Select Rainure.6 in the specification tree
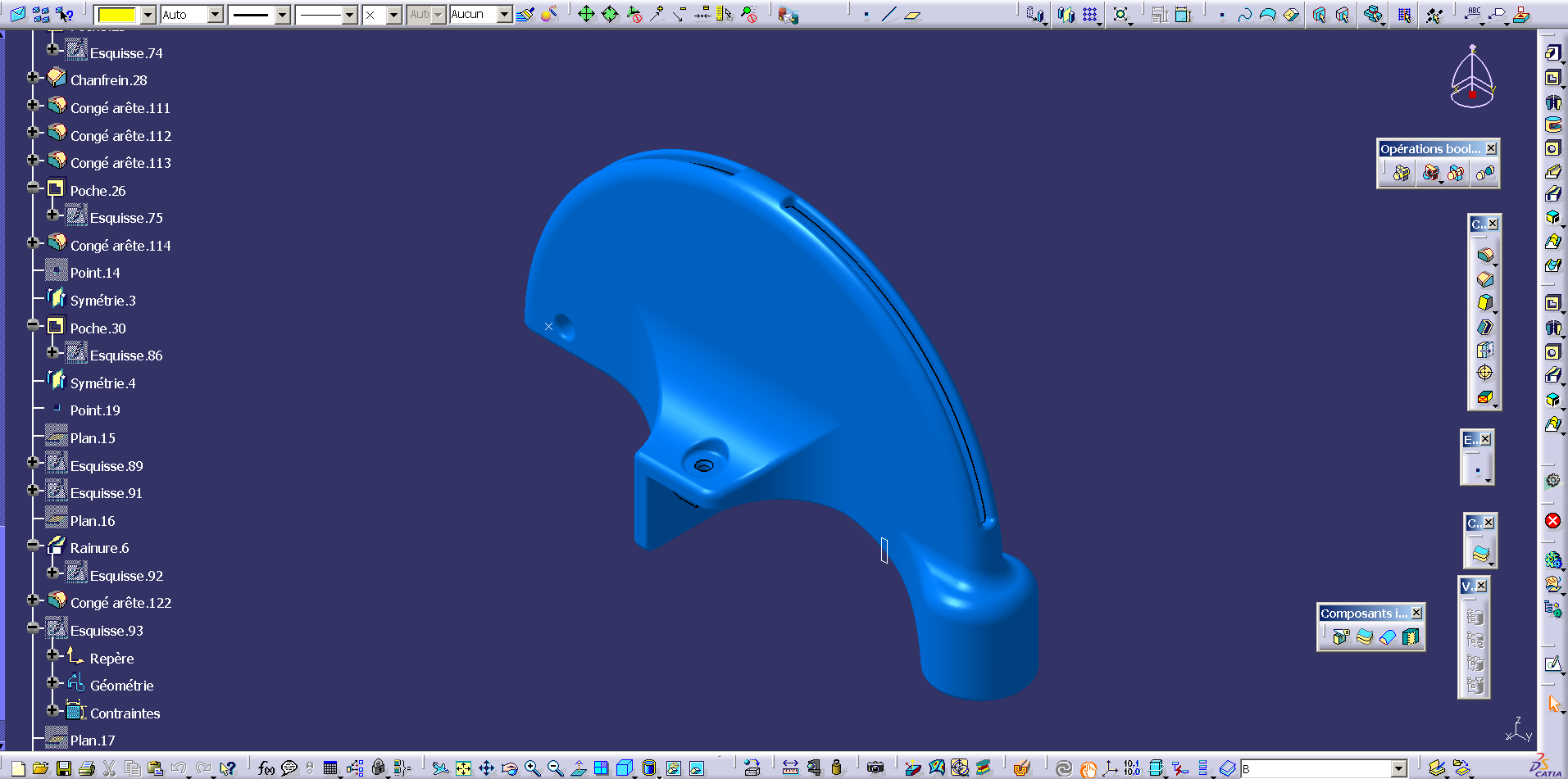 click(x=99, y=548)
